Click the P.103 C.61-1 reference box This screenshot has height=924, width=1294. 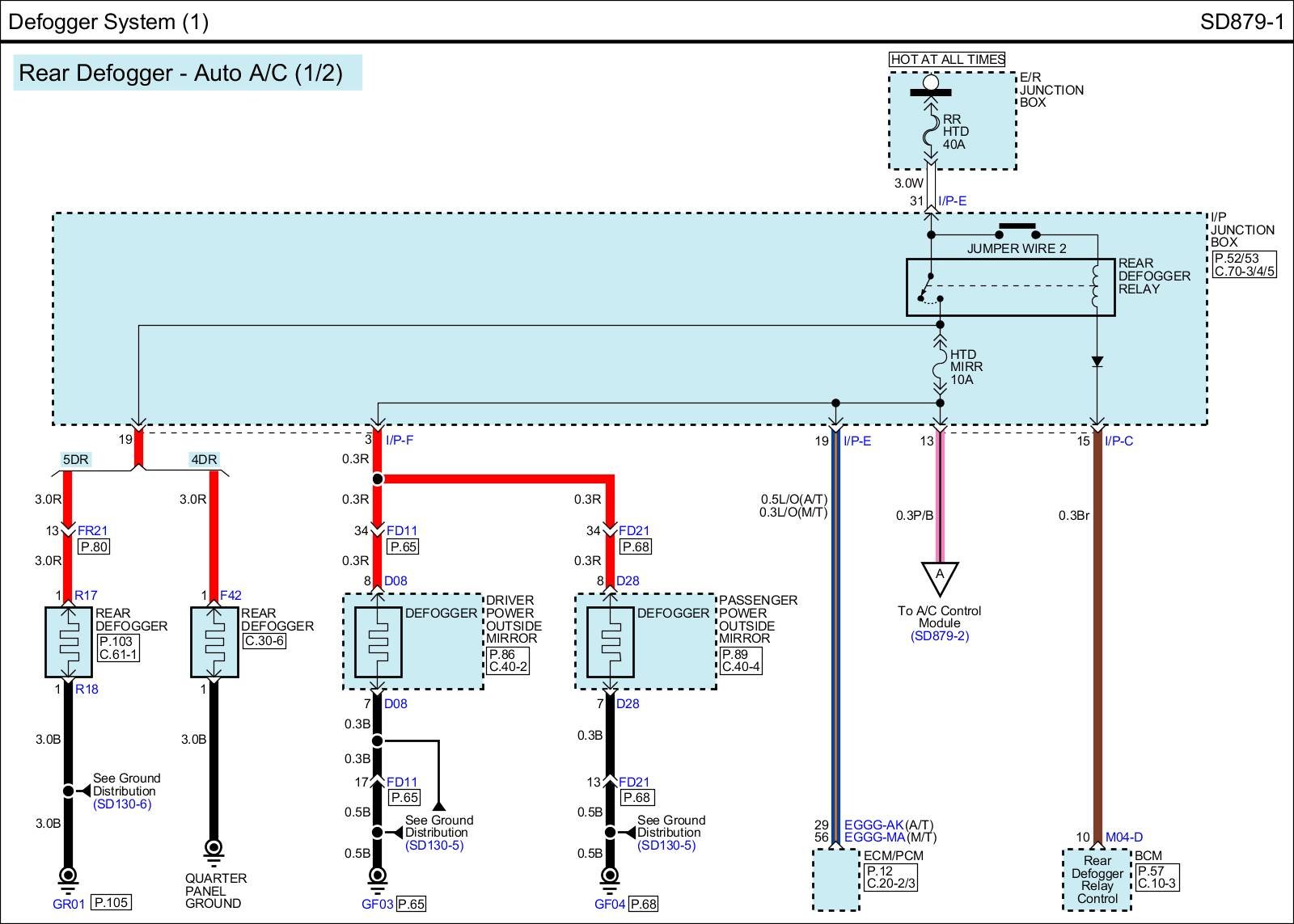[x=117, y=648]
